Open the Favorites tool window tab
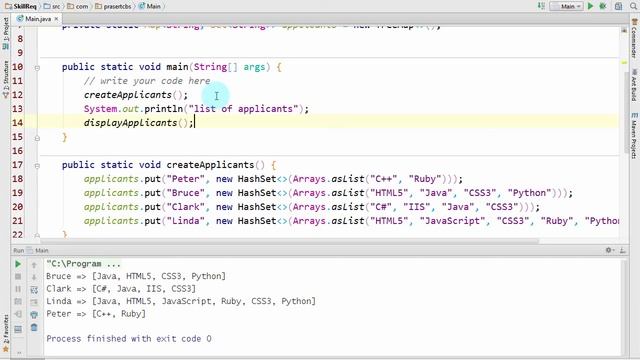 [x=6, y=333]
